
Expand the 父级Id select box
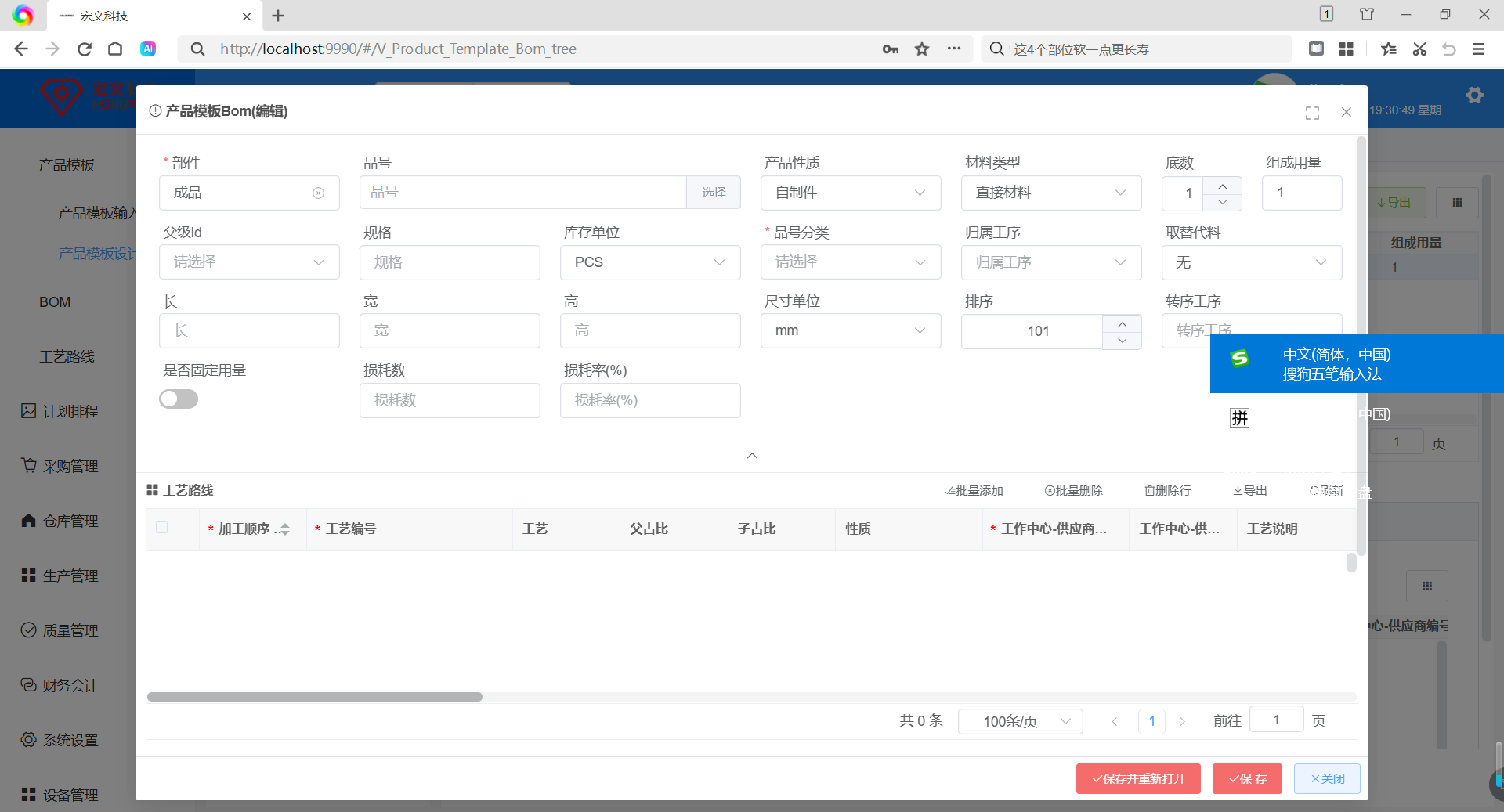[249, 262]
